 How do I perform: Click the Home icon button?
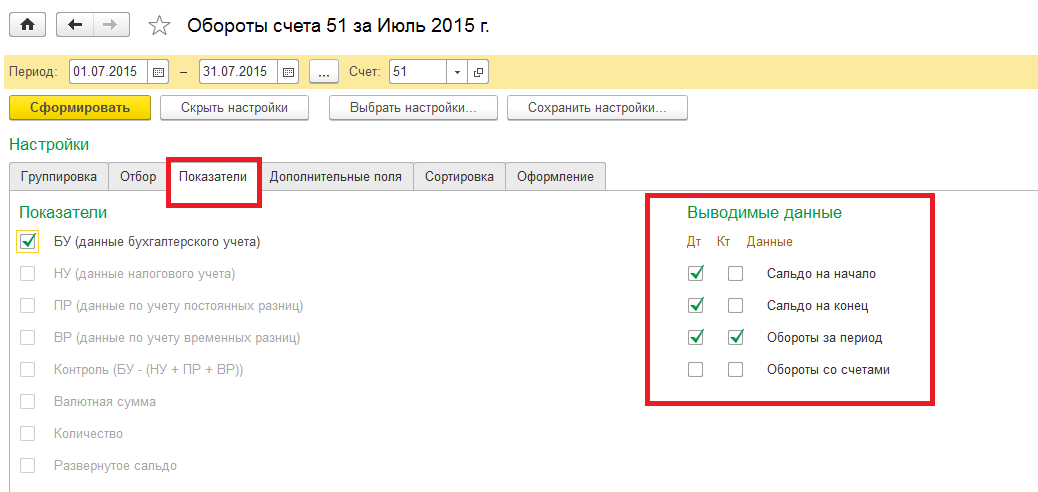(x=27, y=25)
